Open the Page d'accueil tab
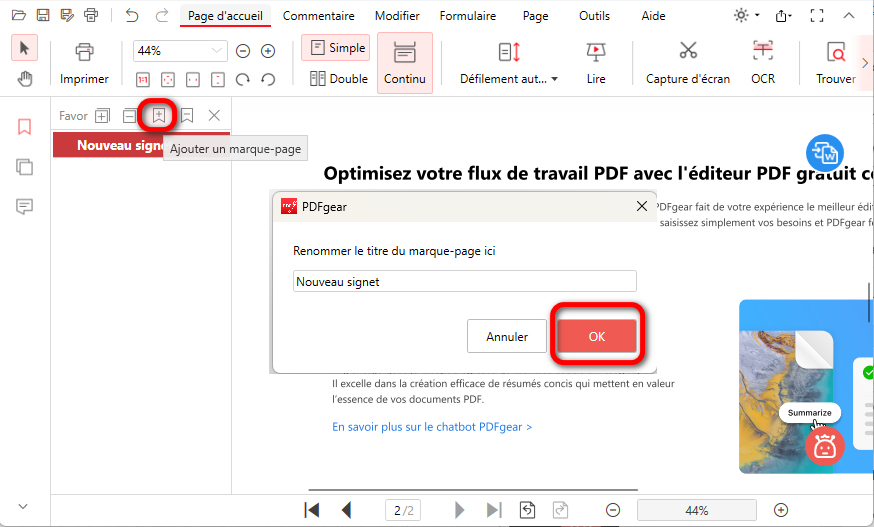 coord(225,16)
